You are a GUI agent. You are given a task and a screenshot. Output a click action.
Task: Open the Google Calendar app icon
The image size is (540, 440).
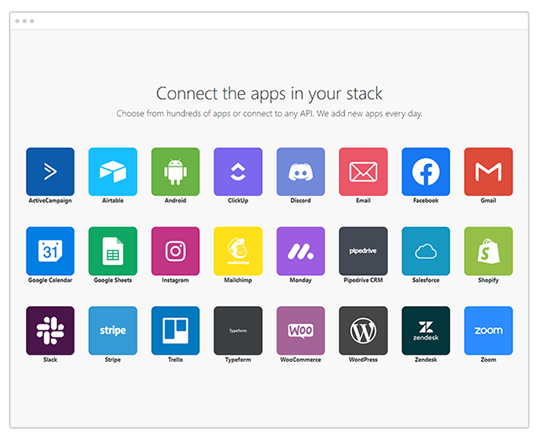tap(50, 251)
